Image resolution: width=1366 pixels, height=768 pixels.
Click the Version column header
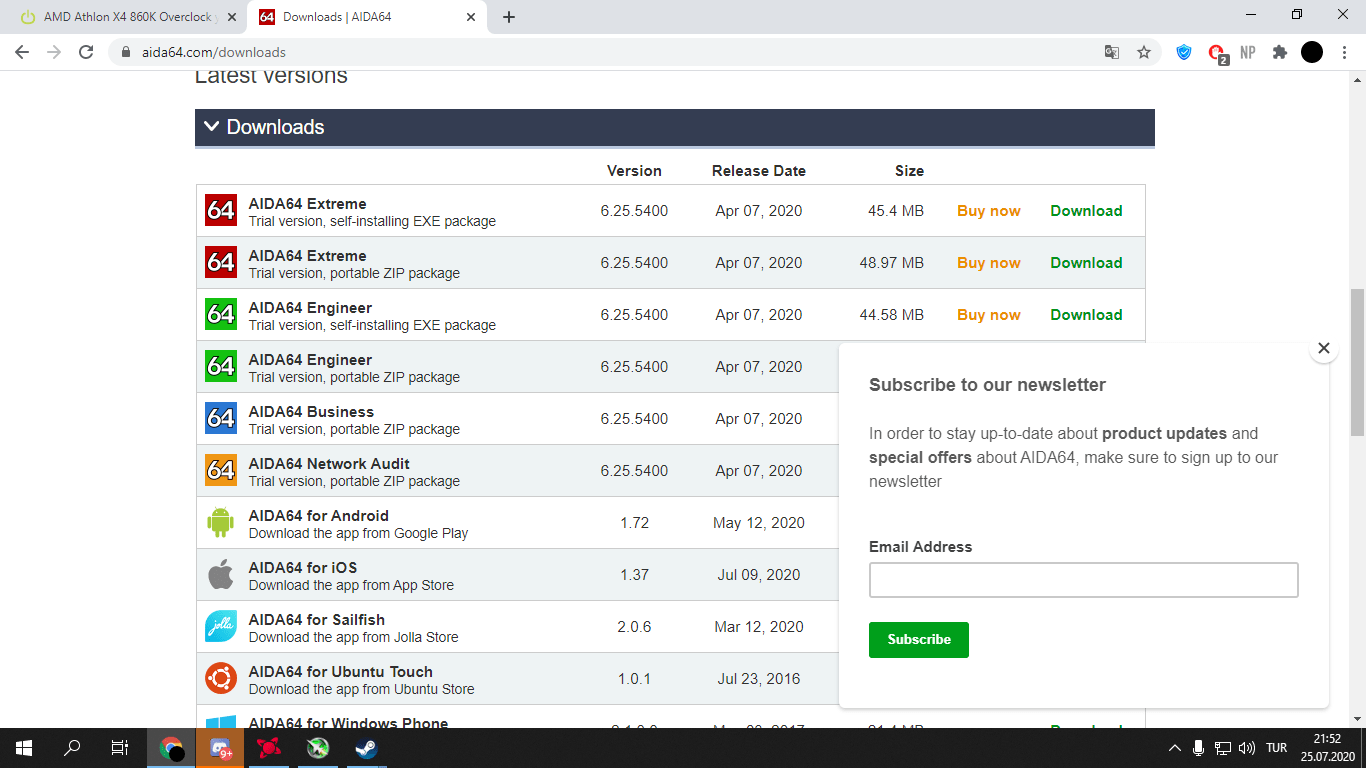634,171
